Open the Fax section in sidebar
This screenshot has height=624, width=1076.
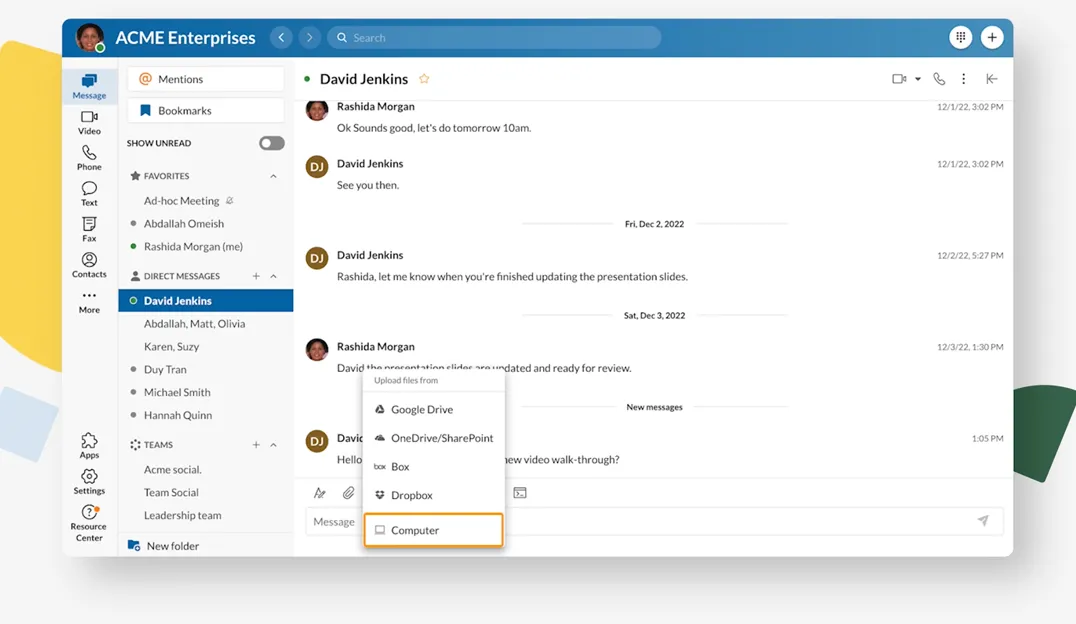89,230
